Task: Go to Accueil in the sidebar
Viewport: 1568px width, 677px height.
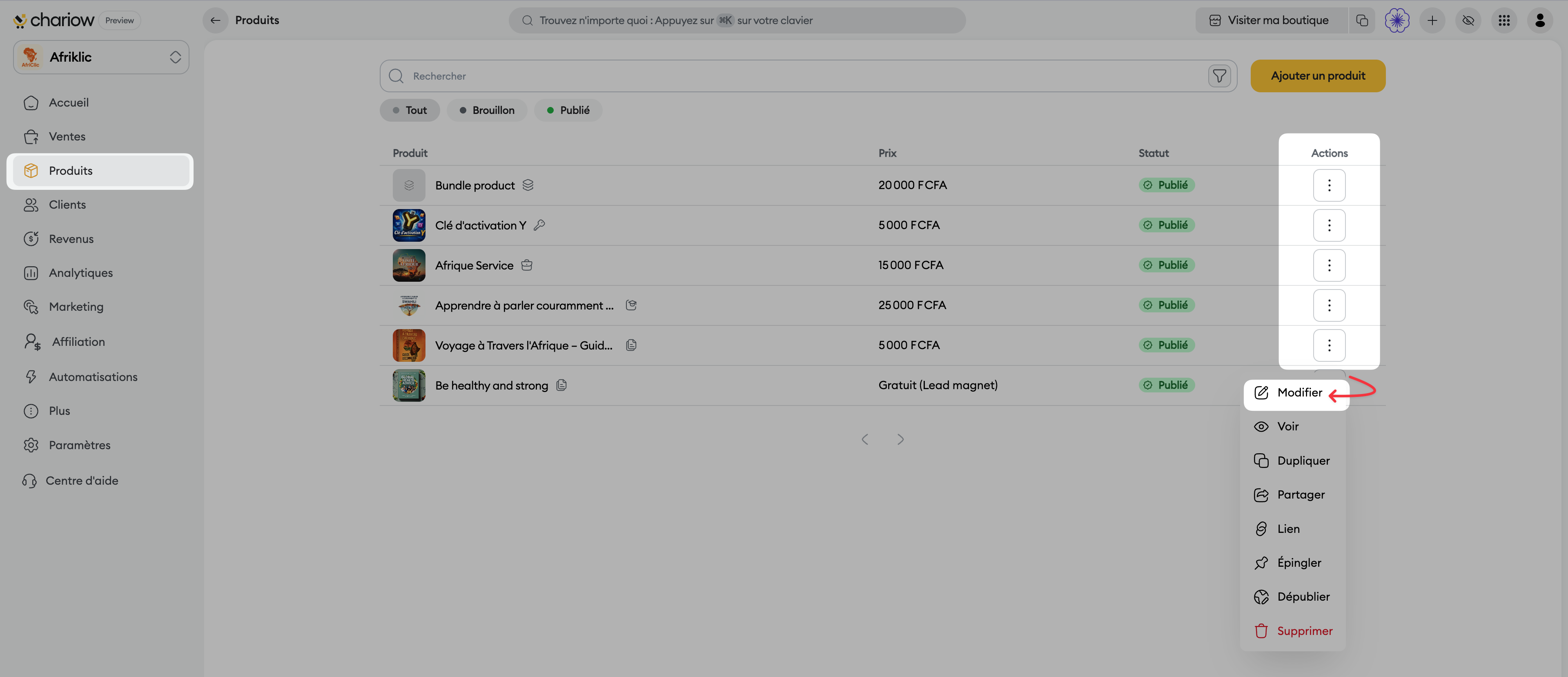Action: pos(101,102)
